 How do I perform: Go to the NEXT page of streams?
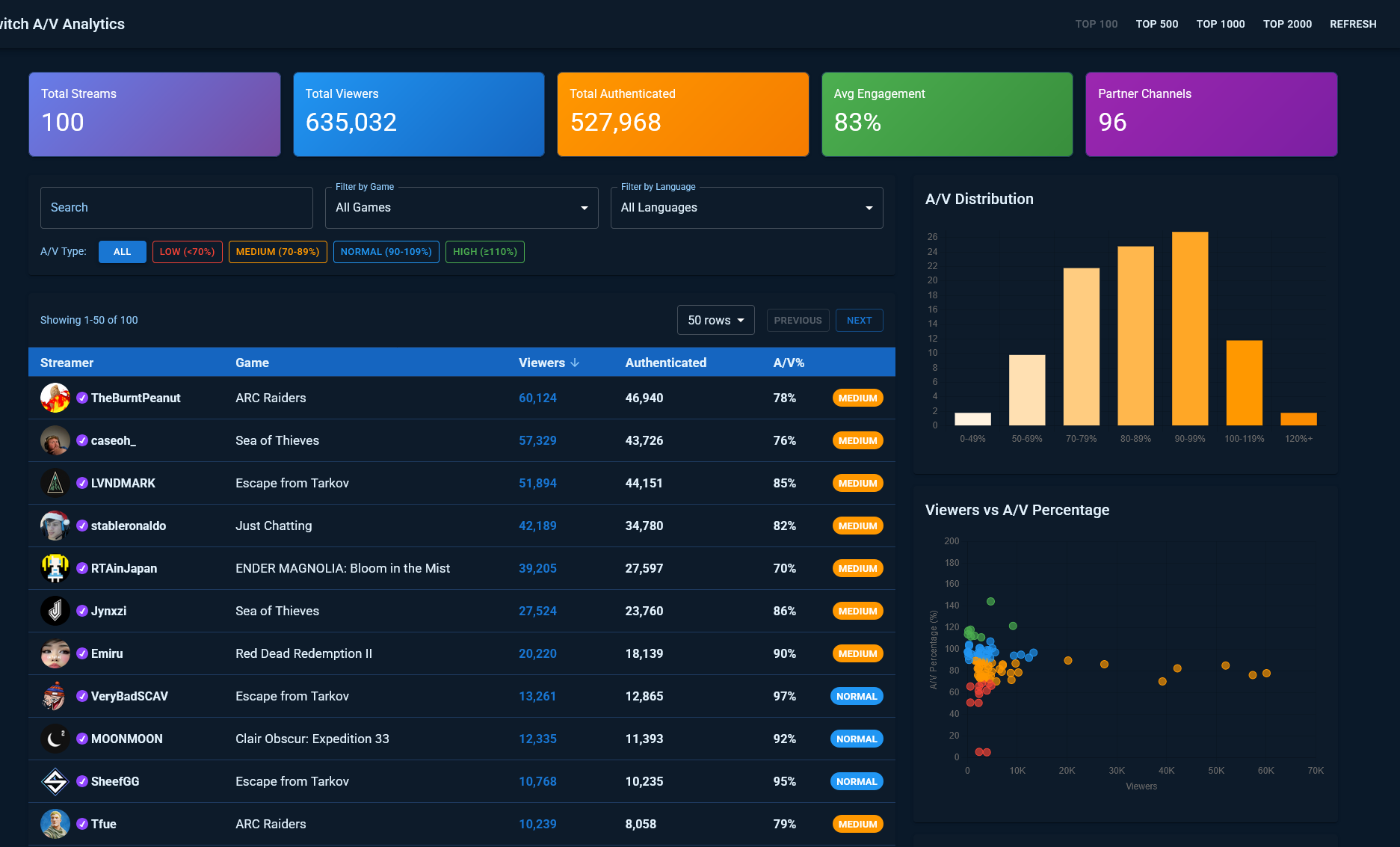click(x=860, y=320)
